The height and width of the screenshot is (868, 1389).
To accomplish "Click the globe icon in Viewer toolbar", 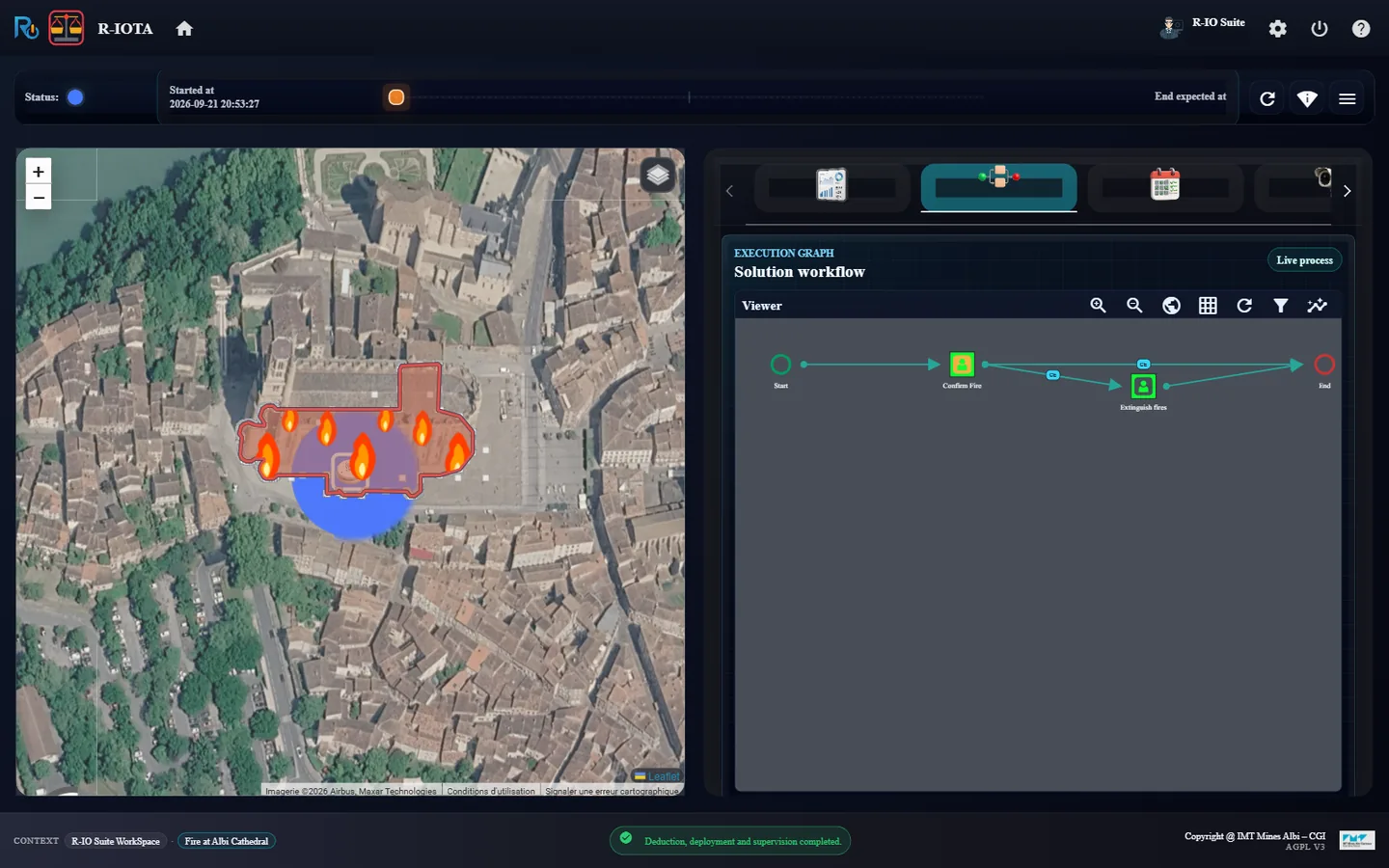I will point(1171,306).
